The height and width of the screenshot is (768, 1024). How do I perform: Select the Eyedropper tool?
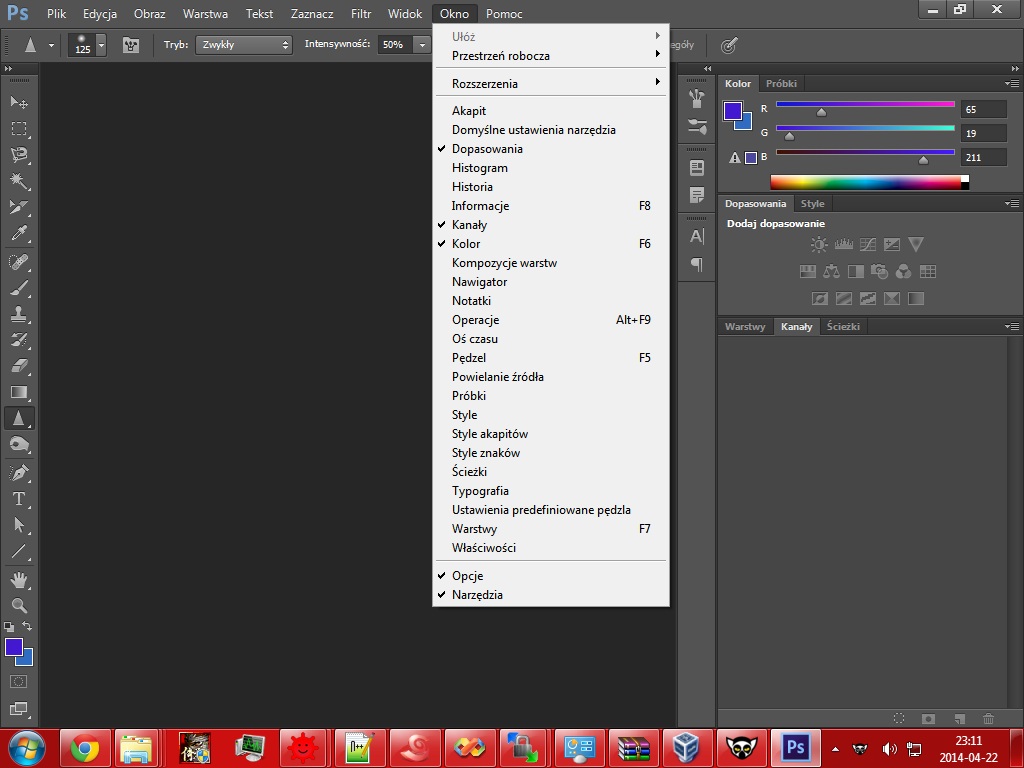point(19,233)
